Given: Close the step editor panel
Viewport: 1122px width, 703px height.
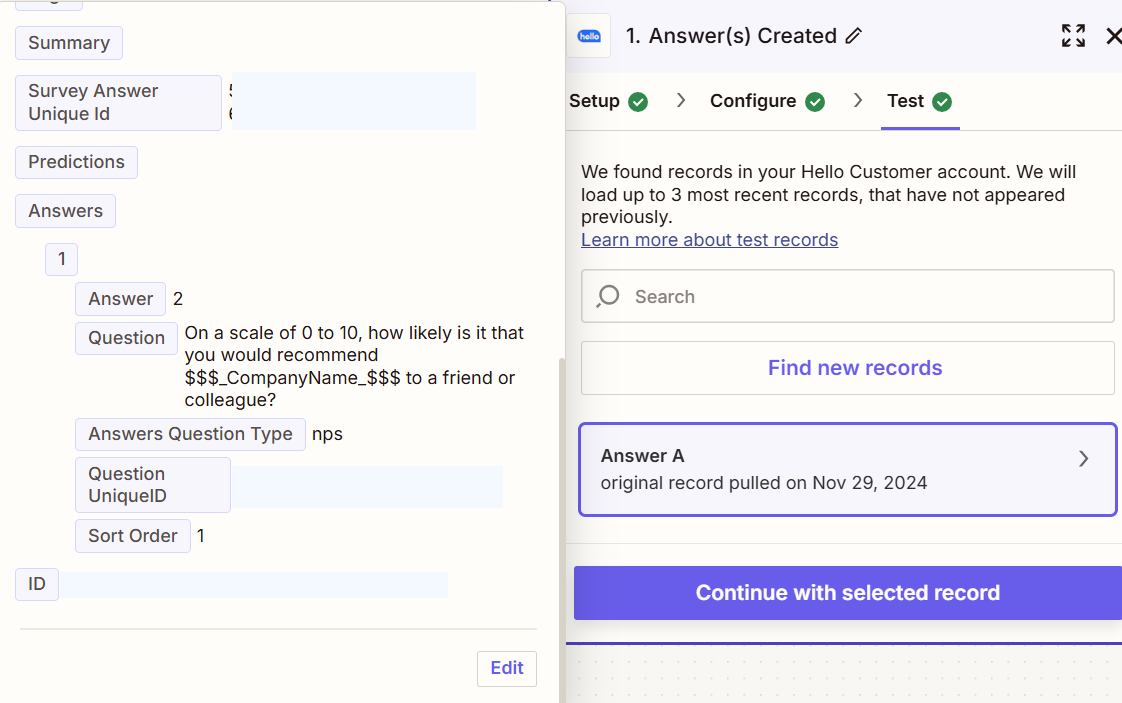Looking at the screenshot, I should [1112, 36].
